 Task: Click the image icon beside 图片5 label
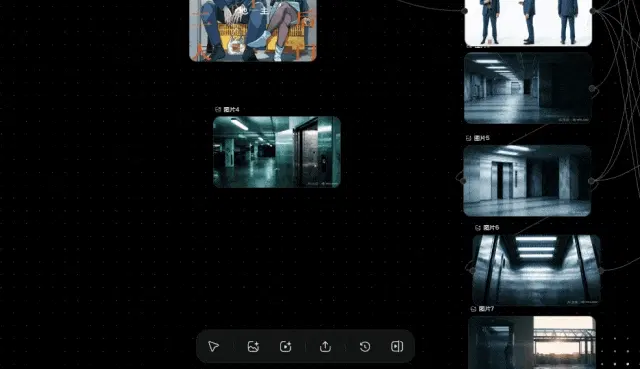coord(469,138)
